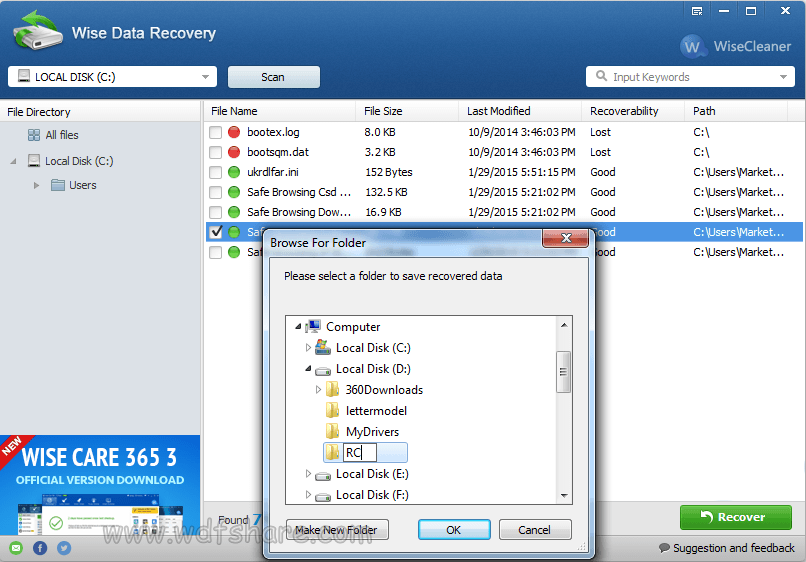Click the MyDrivers folder icon

[332, 431]
